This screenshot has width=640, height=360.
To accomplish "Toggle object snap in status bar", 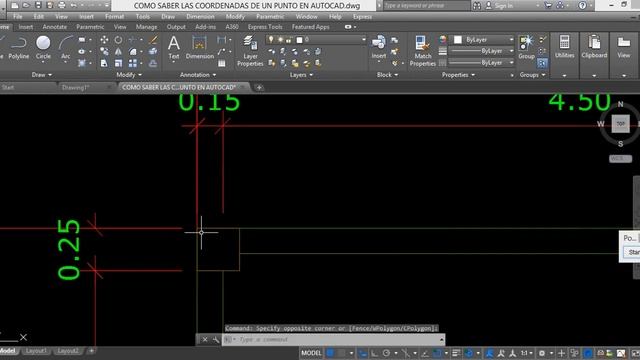I will (437, 353).
